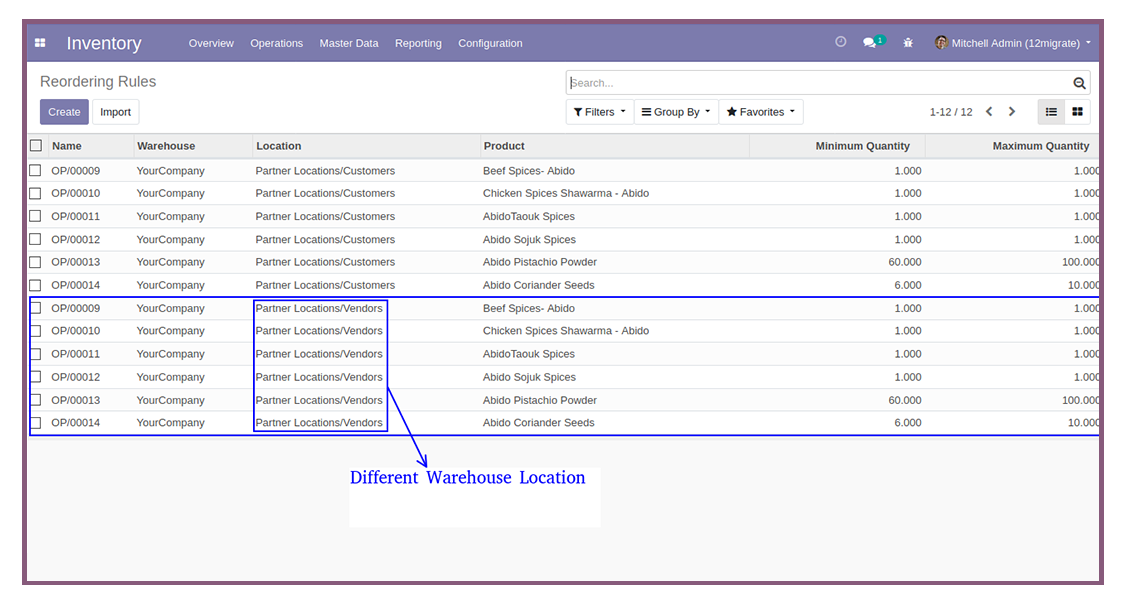This screenshot has width=1126, height=607.
Task: Tick the OP/00010 Vendors row checkbox
Action: pos(36,331)
